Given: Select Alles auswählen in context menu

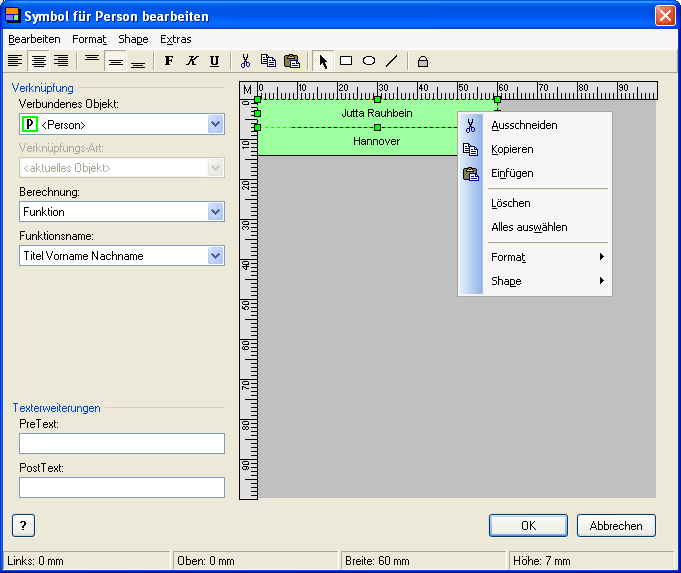Looking at the screenshot, I should pos(529,227).
